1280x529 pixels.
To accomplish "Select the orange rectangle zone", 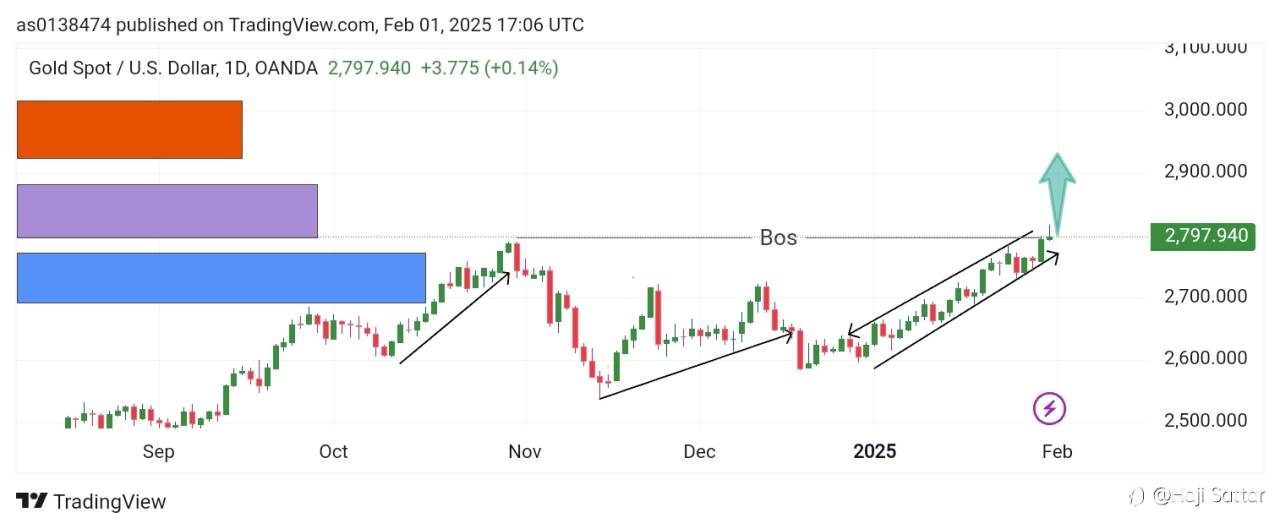I will [x=130, y=129].
